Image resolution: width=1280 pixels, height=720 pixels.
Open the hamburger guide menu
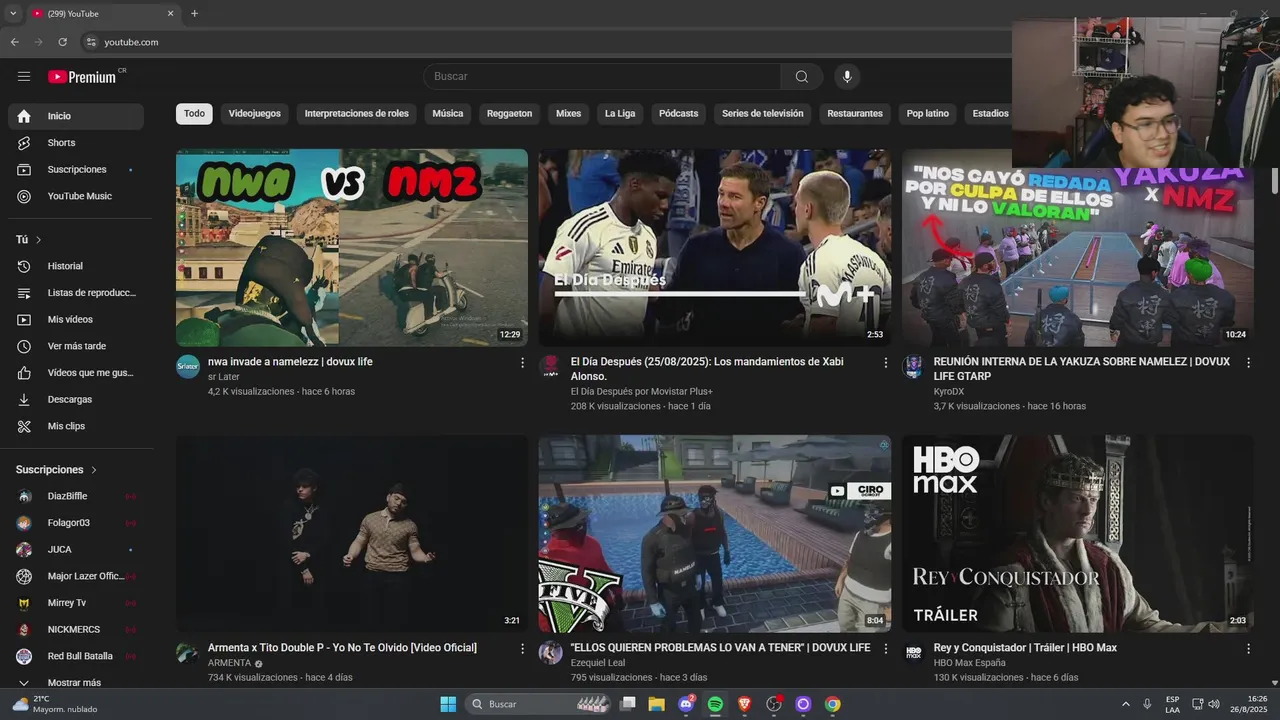point(24,77)
